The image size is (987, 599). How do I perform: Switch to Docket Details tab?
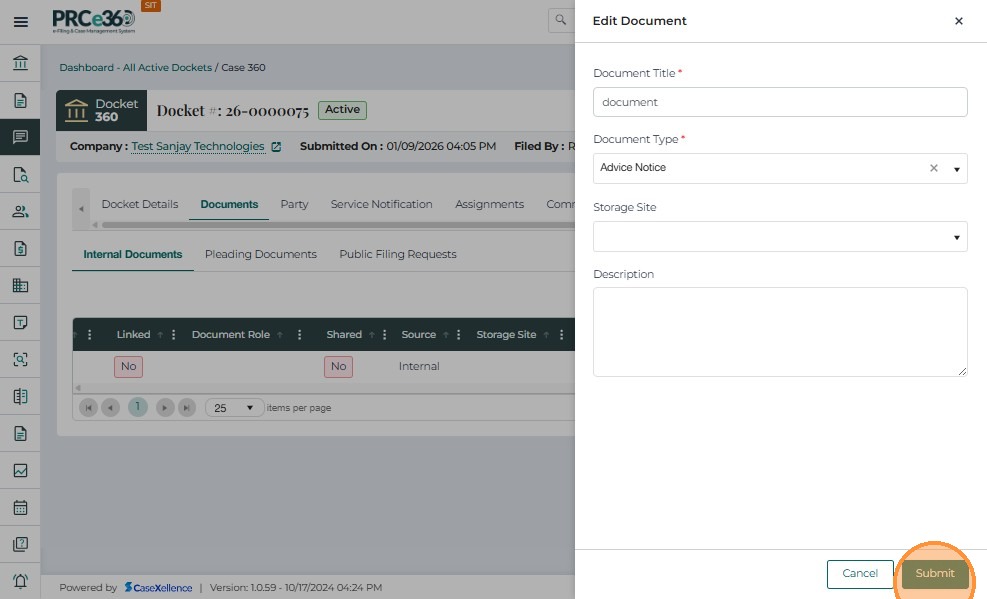pos(140,204)
